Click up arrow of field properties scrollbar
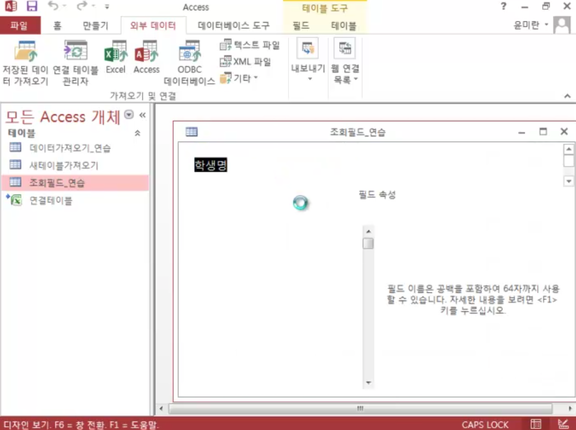 click(x=368, y=231)
